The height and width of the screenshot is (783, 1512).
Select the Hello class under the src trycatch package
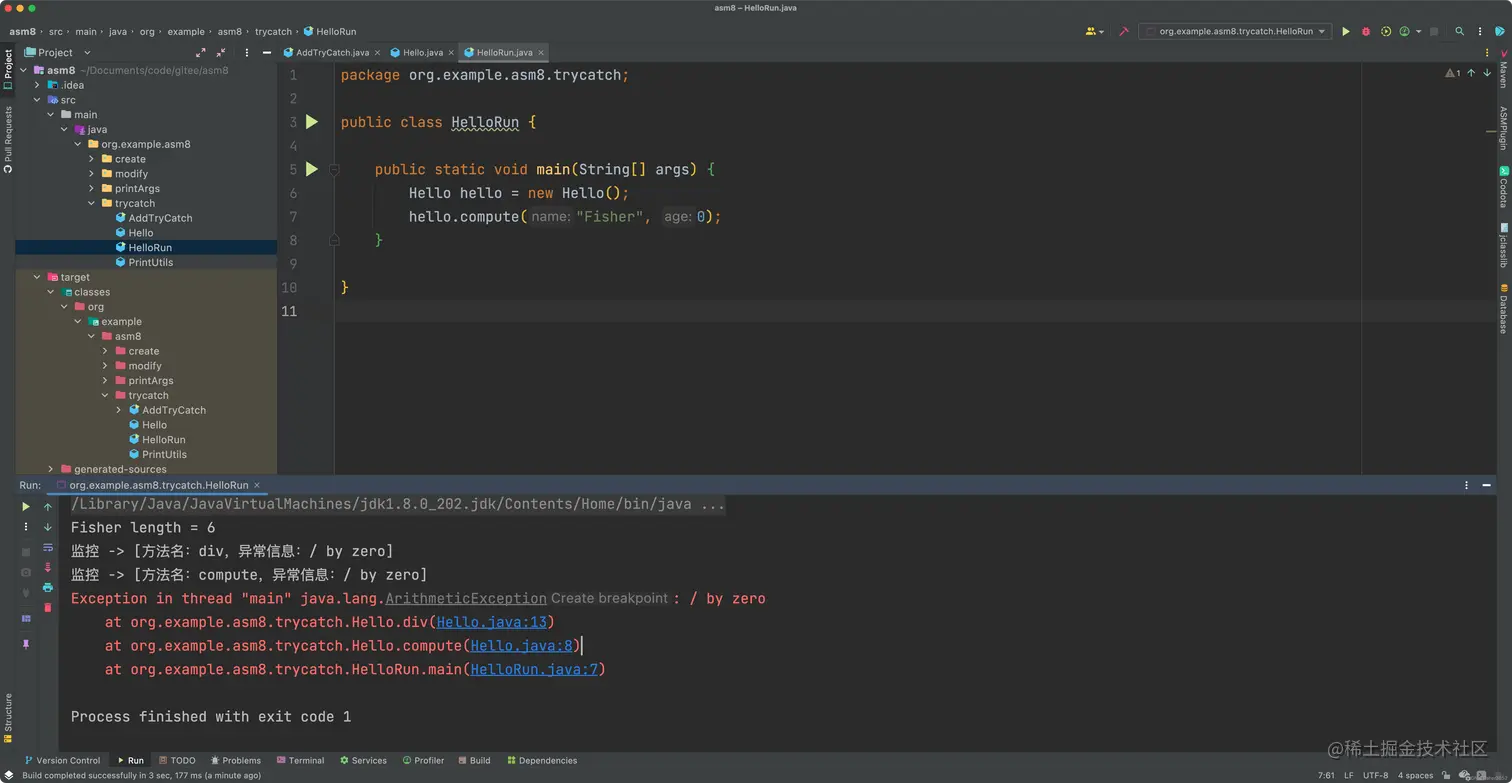point(140,233)
